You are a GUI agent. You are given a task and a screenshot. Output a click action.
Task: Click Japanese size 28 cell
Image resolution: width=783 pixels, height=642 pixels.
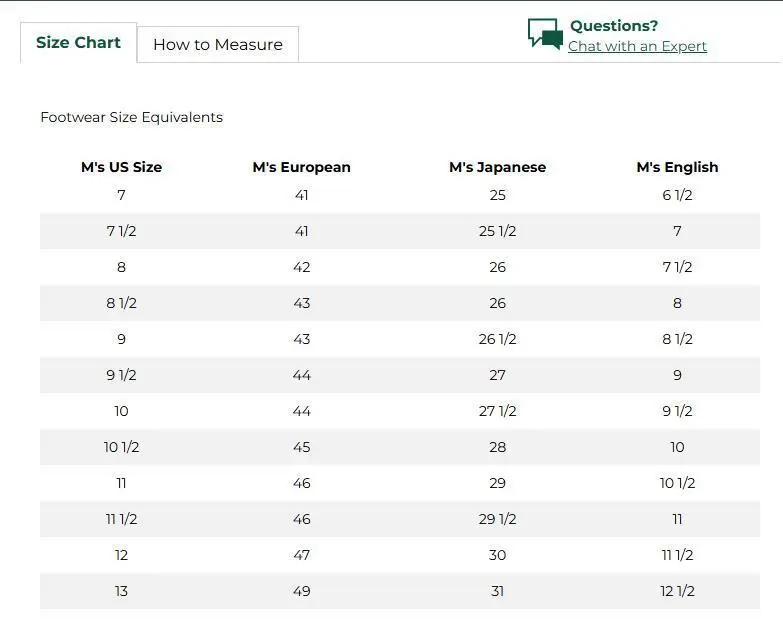497,447
